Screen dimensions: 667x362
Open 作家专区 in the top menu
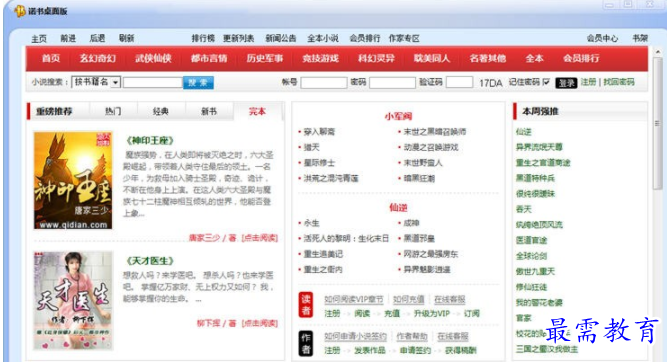(x=404, y=38)
